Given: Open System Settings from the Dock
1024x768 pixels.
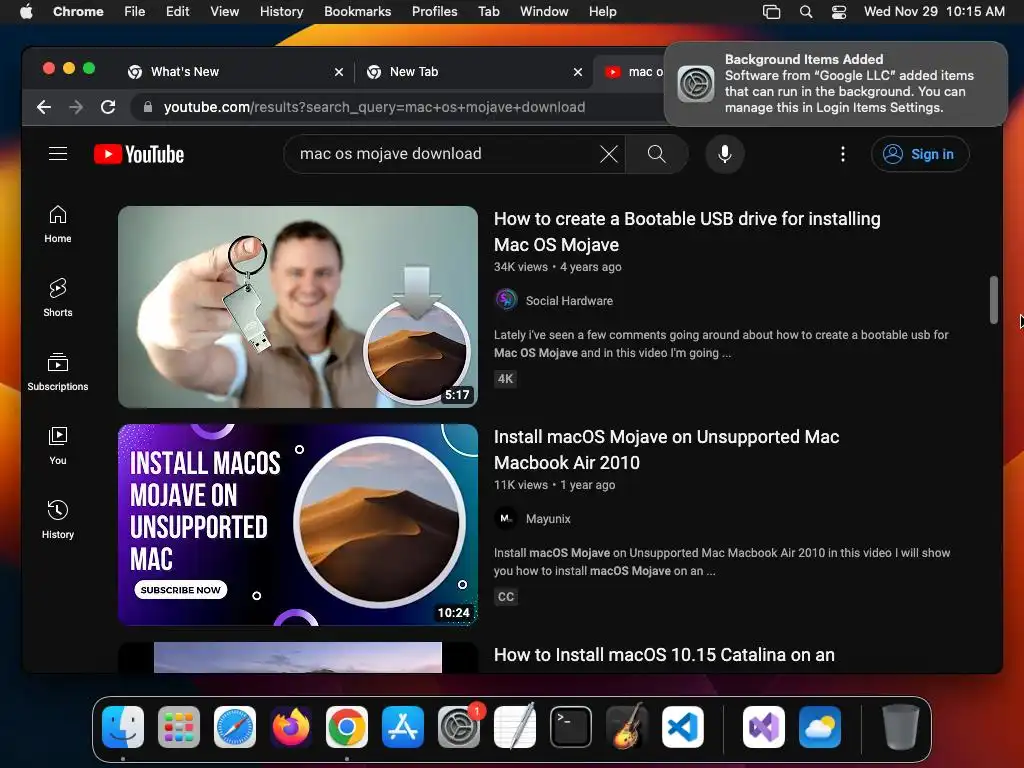Looking at the screenshot, I should (459, 727).
